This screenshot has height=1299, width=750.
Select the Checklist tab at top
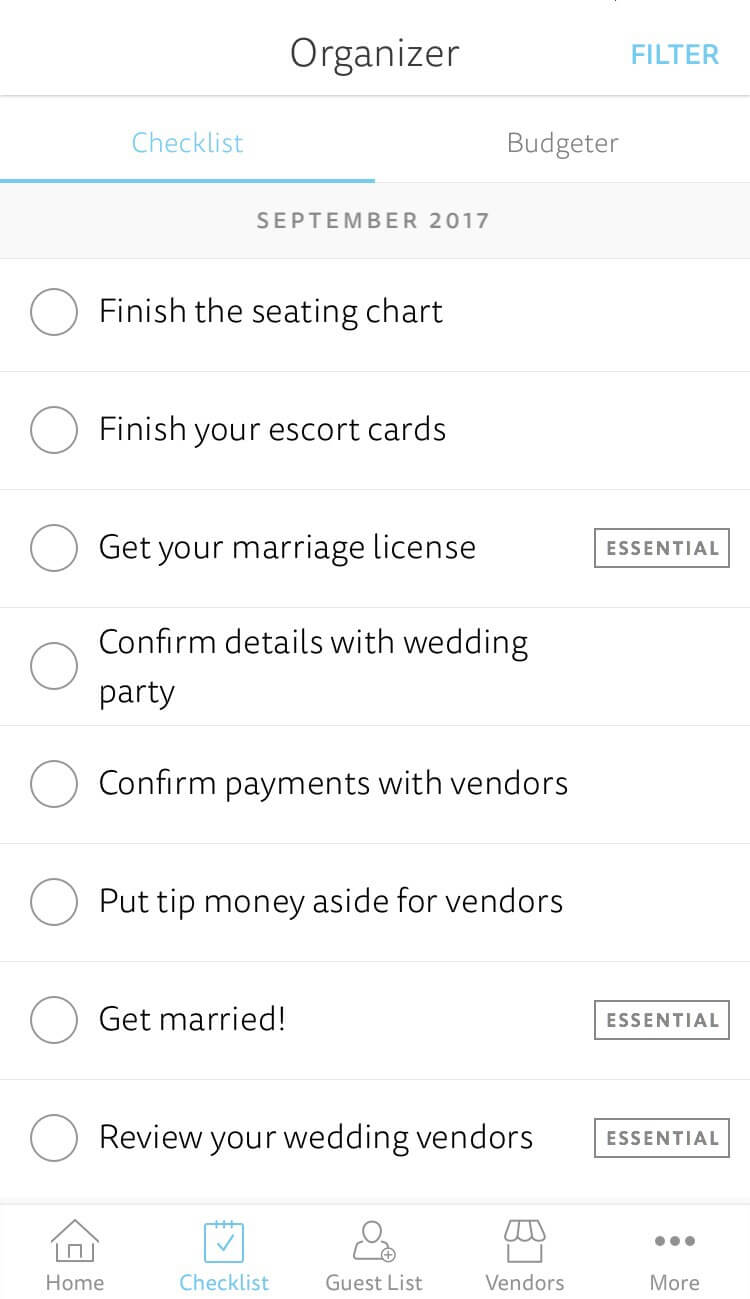tap(187, 143)
